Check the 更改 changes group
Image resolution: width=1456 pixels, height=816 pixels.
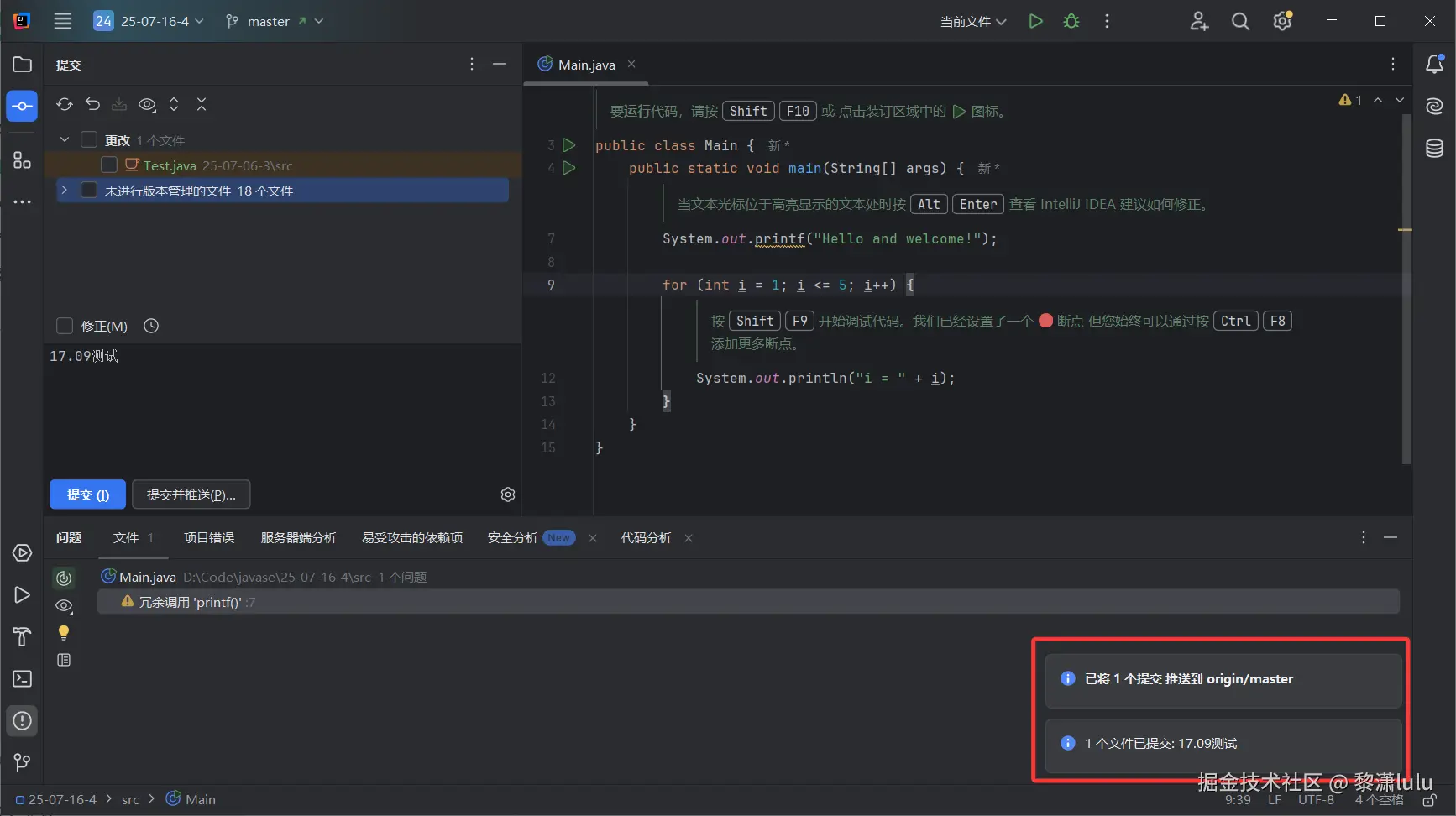coord(89,139)
